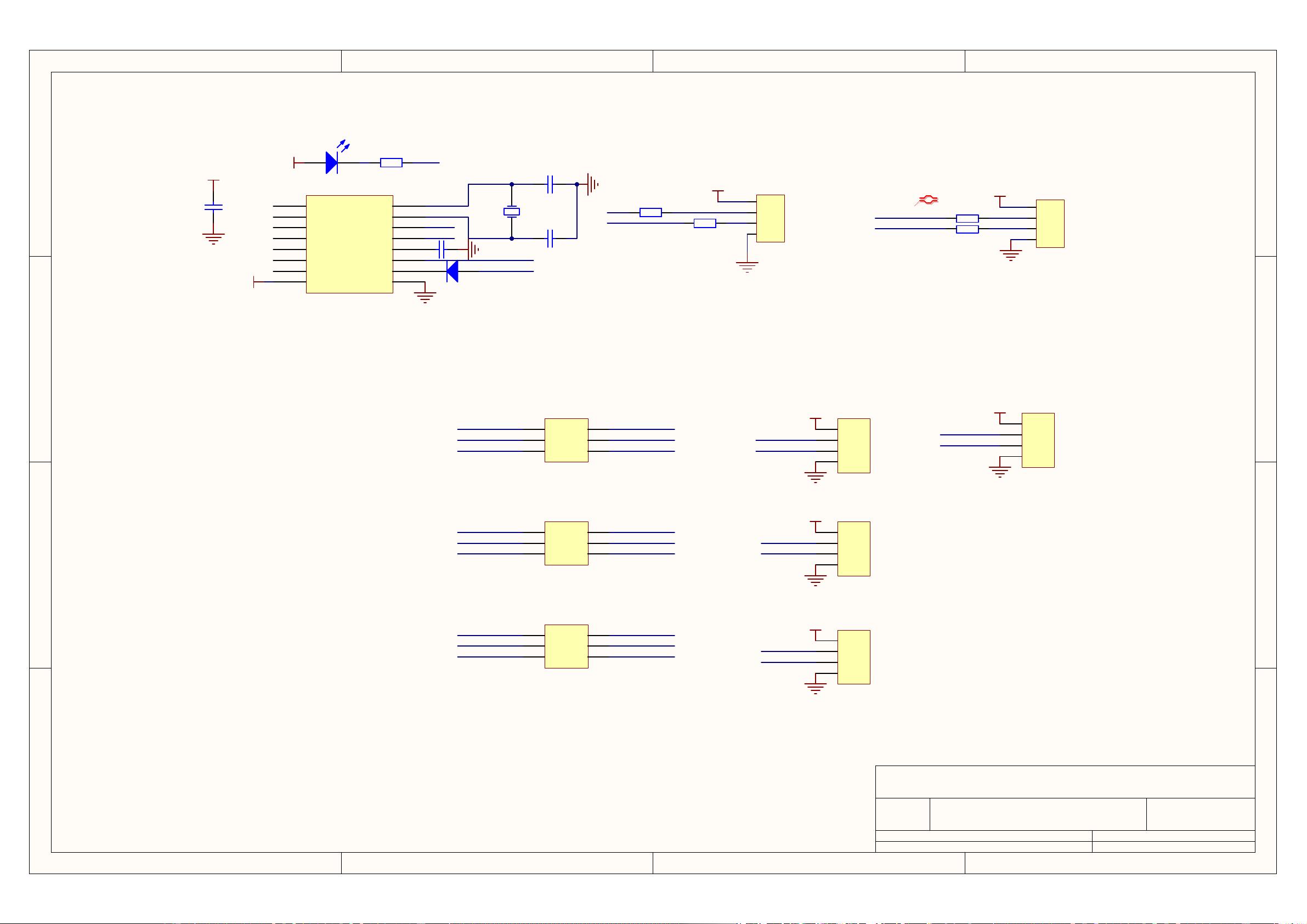Click upper resistor beside the top-right connector

(967, 218)
